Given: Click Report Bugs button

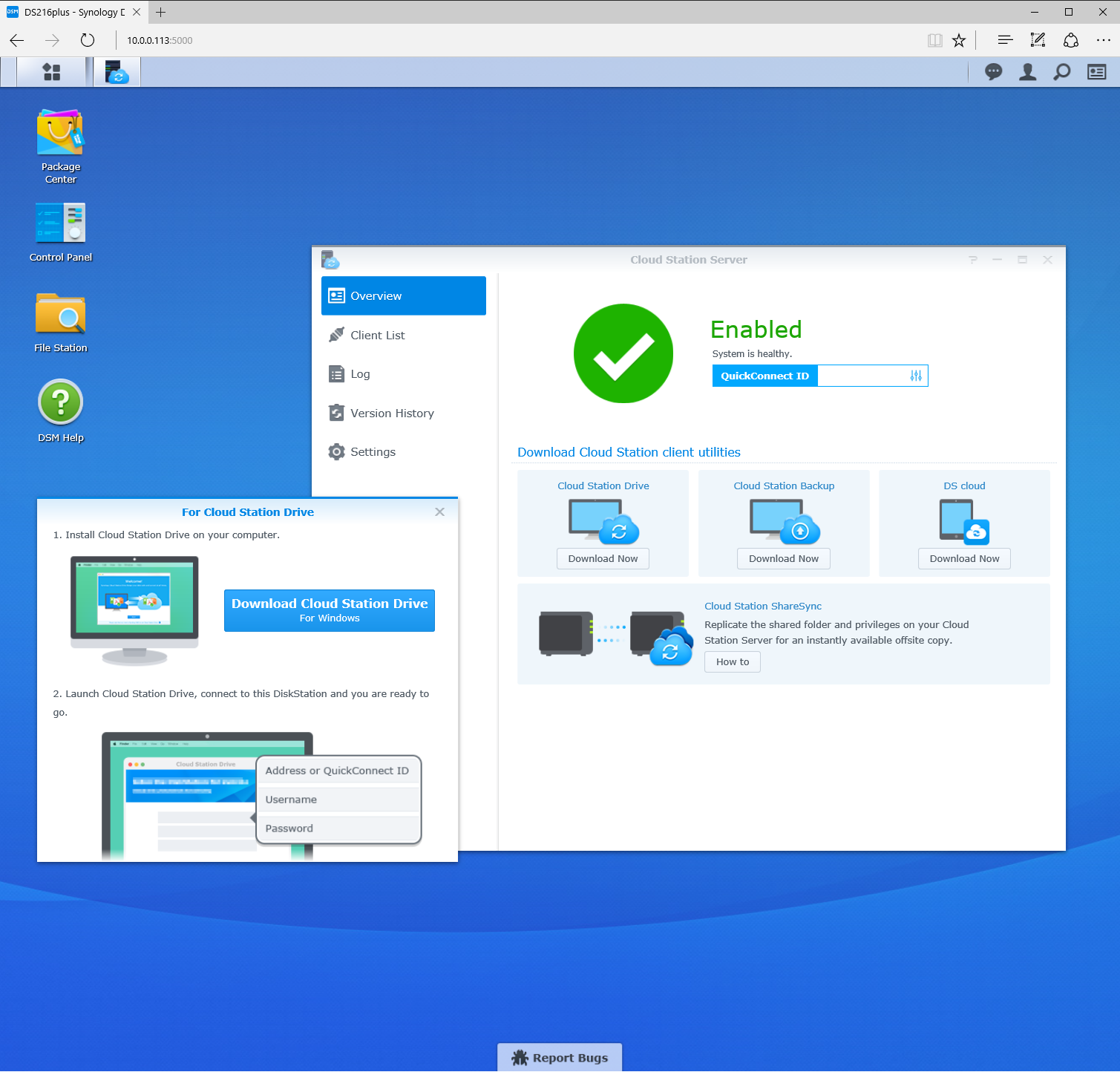Looking at the screenshot, I should coord(560,1057).
